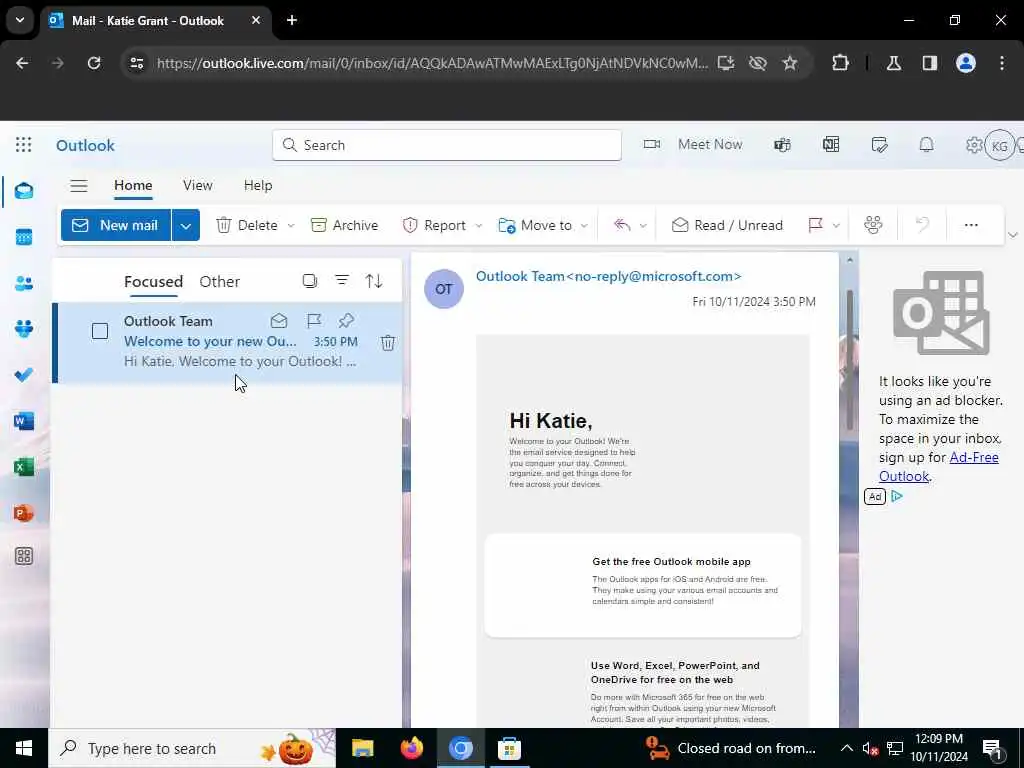Click the New mail button
Viewport: 1024px width, 768px height.
pos(116,226)
